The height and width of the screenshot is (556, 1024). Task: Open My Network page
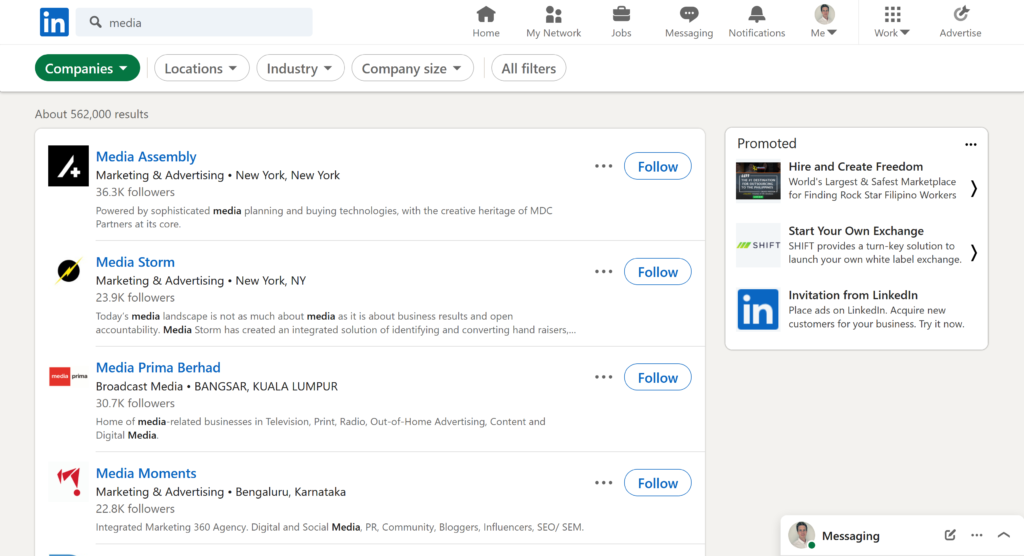[x=553, y=22]
